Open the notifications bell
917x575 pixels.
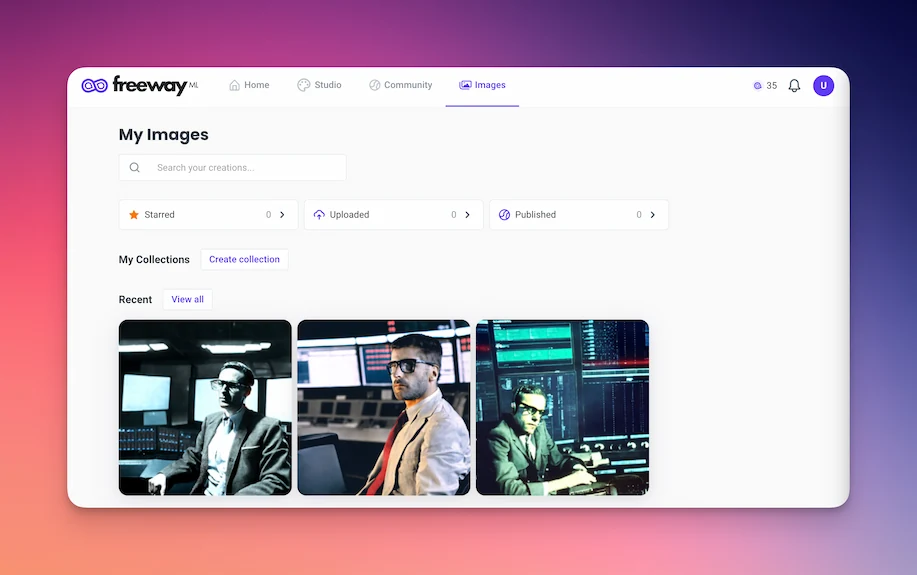(794, 85)
